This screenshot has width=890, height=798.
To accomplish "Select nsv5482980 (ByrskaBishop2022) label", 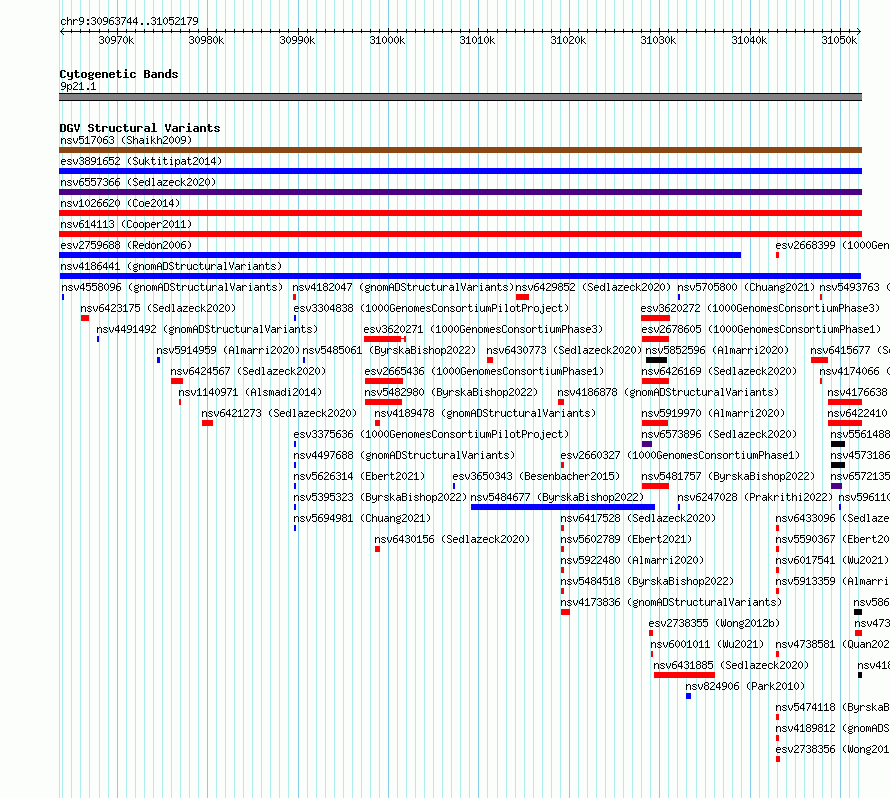I will (x=451, y=392).
